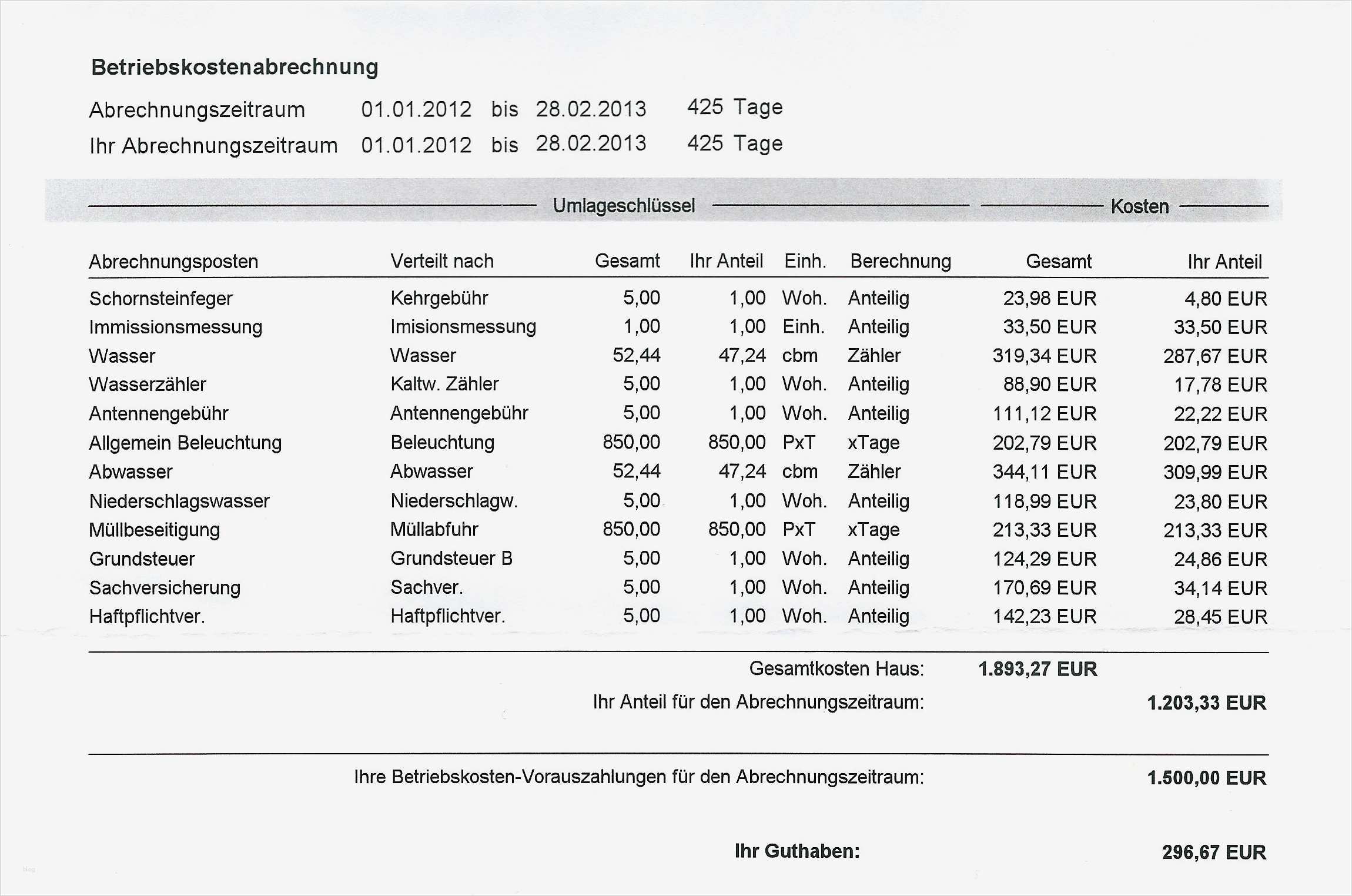Select the Allgemein Beleuchtung row label
This screenshot has height=896, width=1352.
point(185,443)
